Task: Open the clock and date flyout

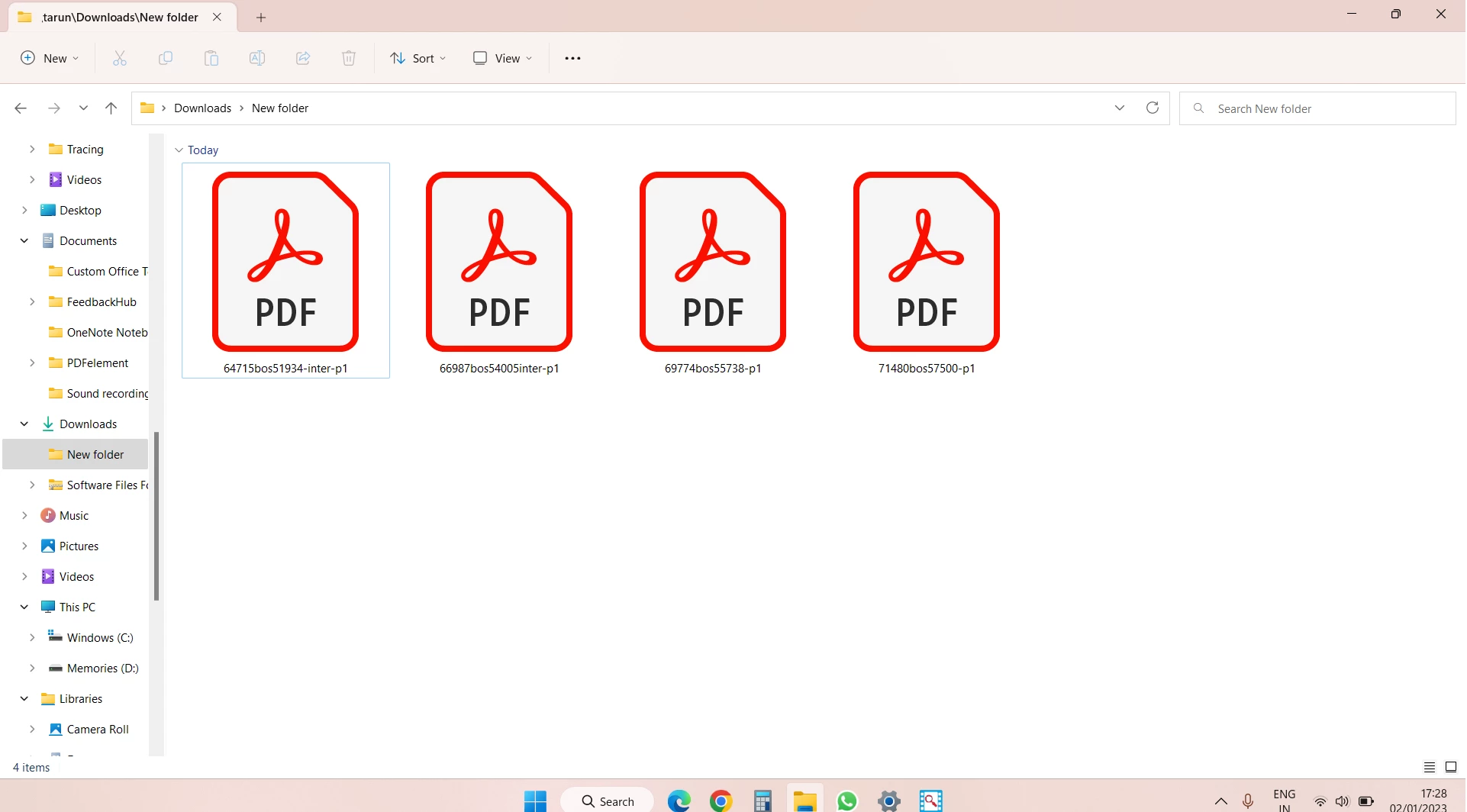Action: click(1418, 801)
